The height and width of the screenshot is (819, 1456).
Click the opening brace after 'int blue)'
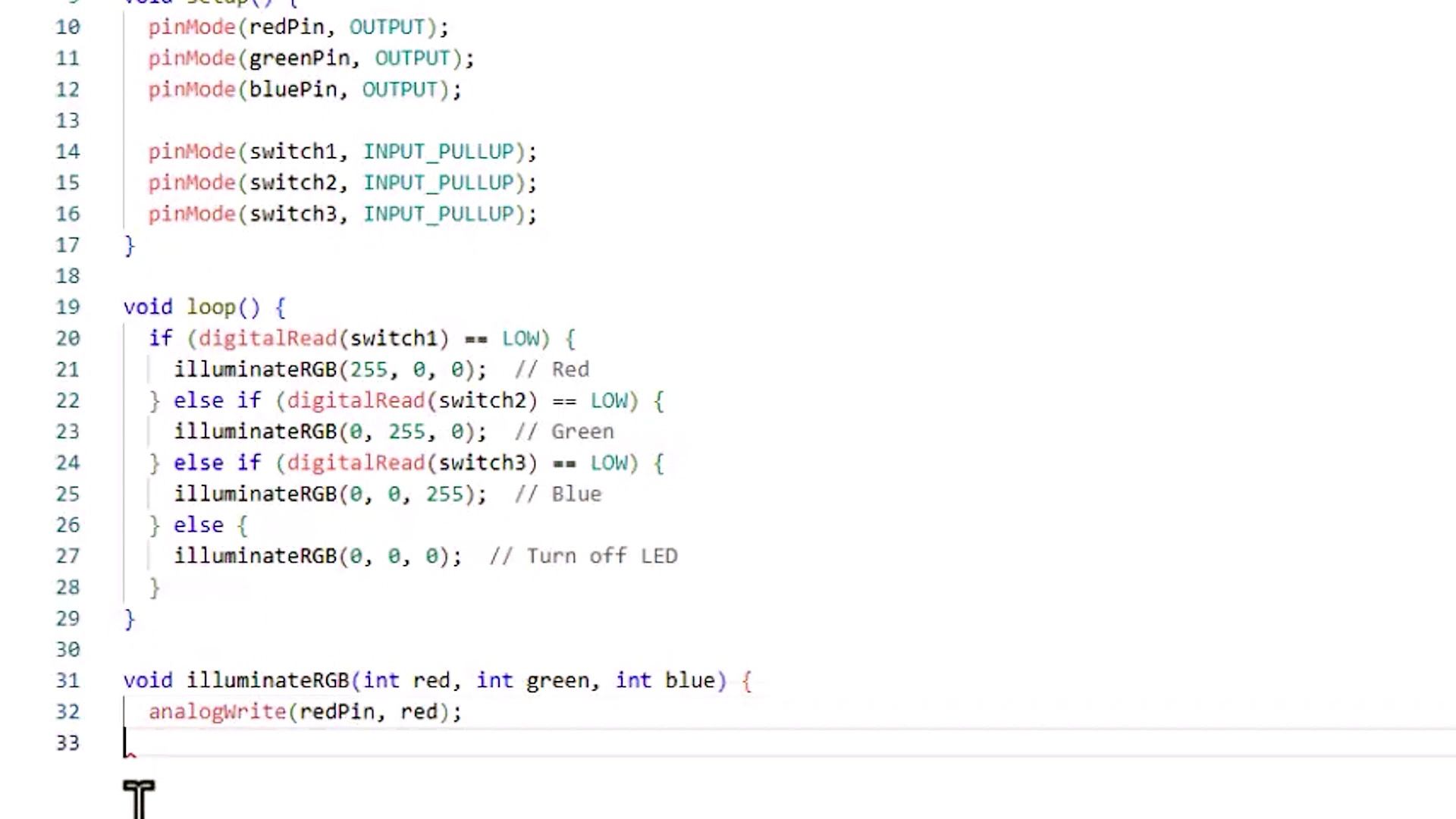click(747, 680)
